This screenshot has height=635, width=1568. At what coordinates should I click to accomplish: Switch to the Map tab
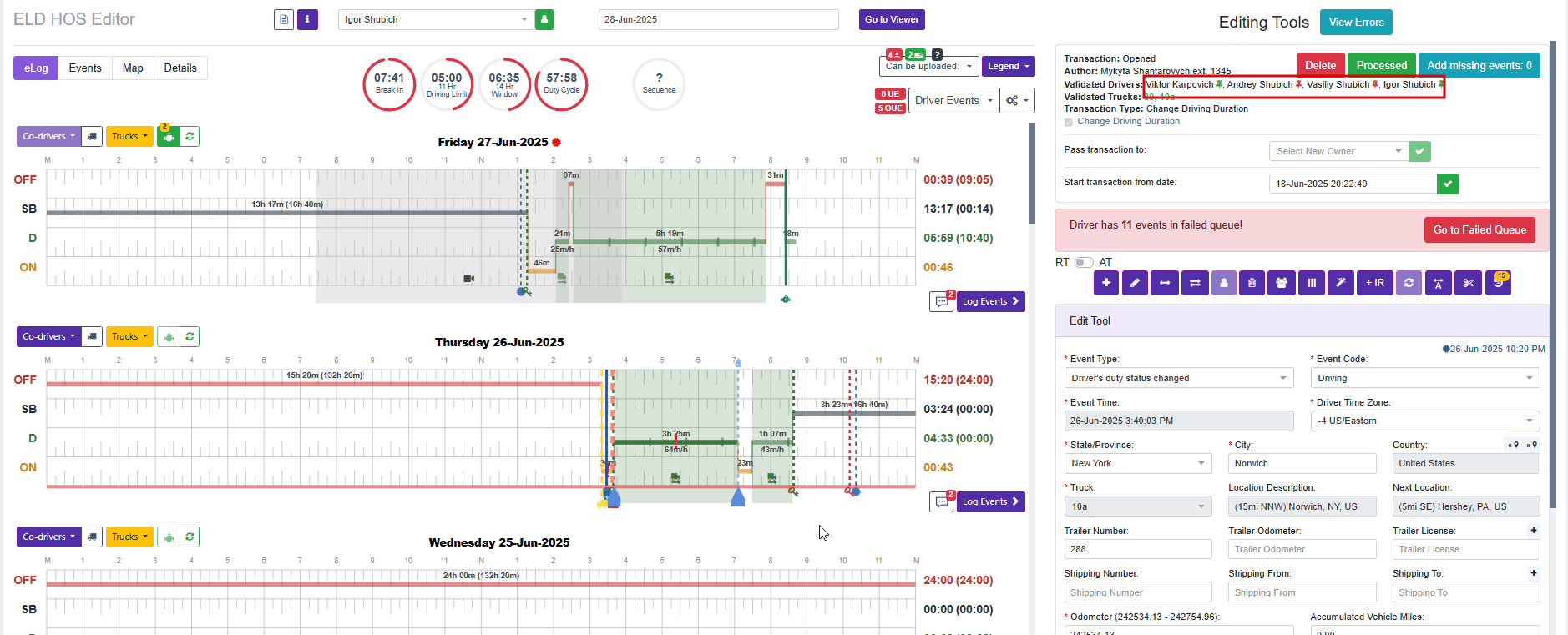pyautogui.click(x=133, y=68)
